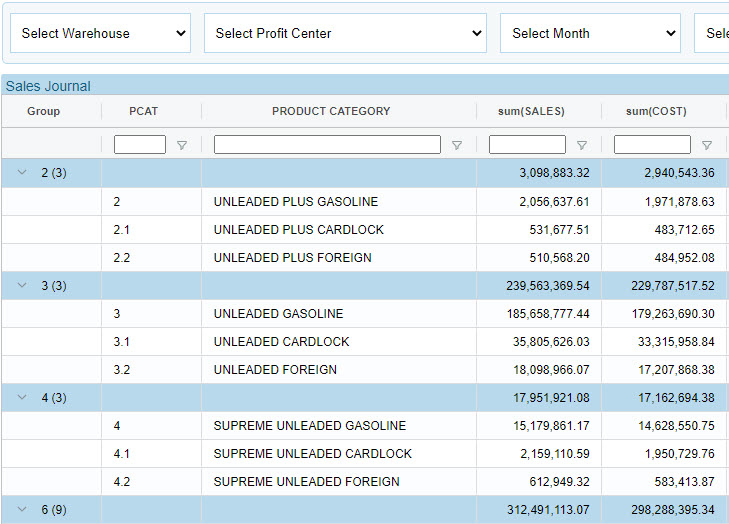
Task: Click group total 17,951,921.08
Action: coord(551,398)
